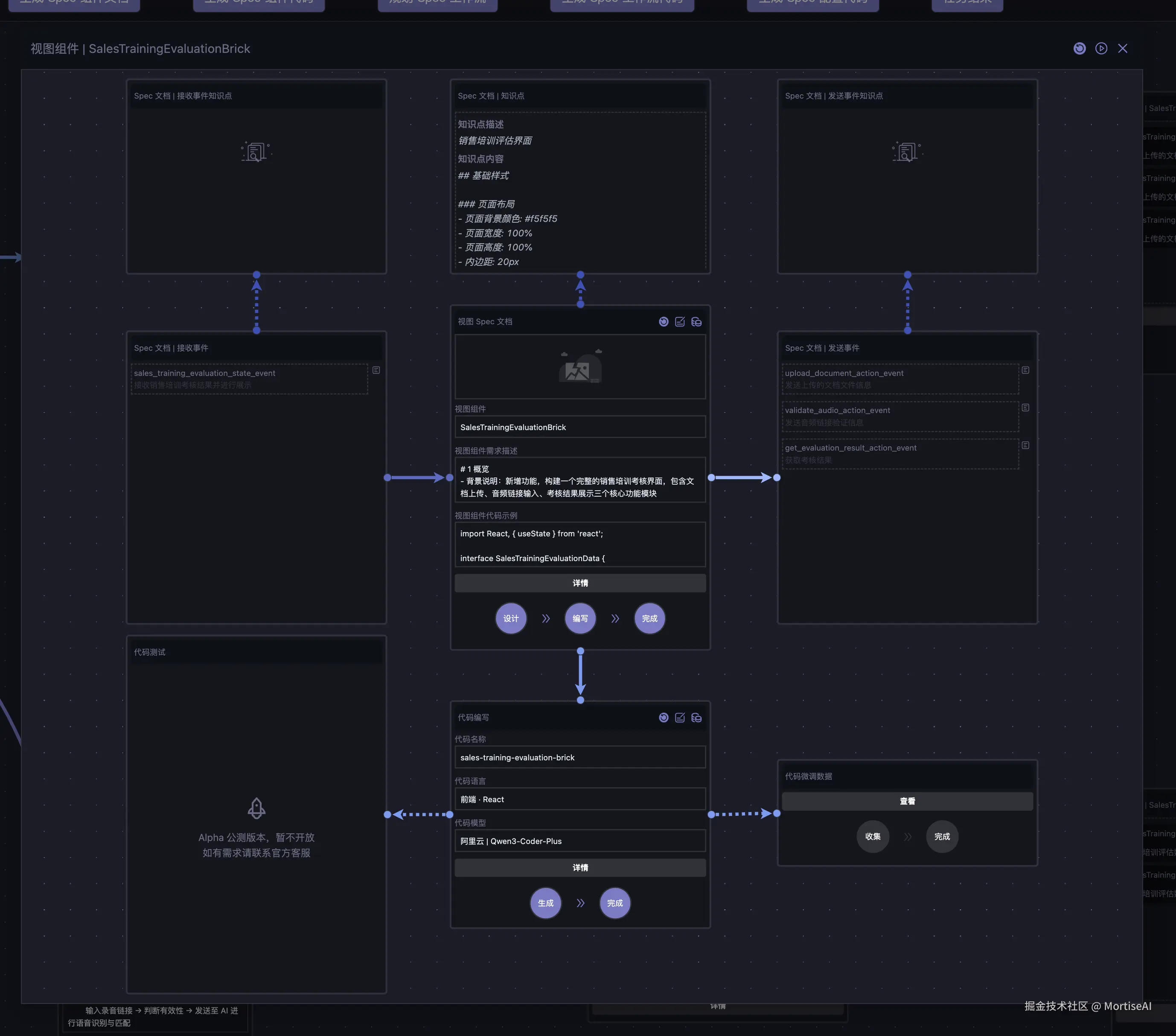Viewport: 1176px width, 1036px height.
Task: Click 编写 step circle button
Action: coord(580,618)
